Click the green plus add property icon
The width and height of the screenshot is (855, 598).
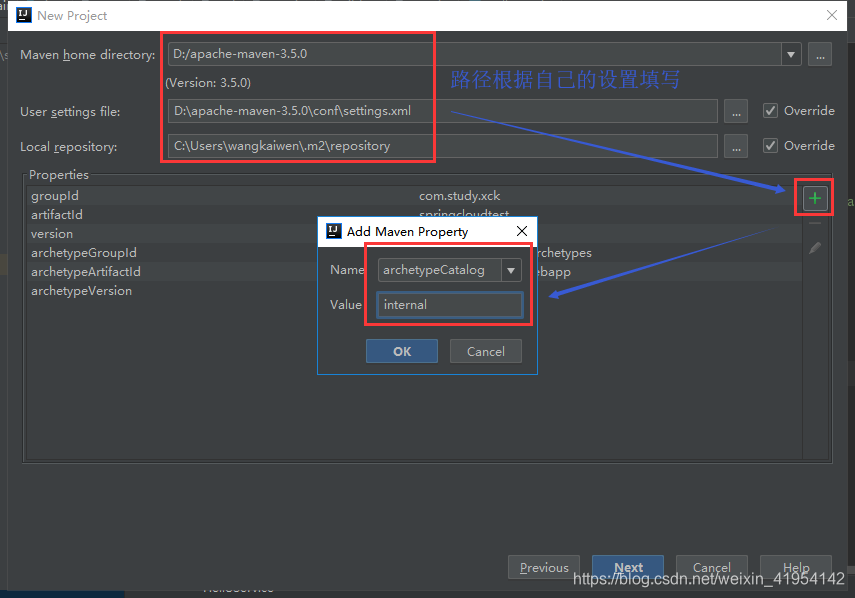click(815, 198)
